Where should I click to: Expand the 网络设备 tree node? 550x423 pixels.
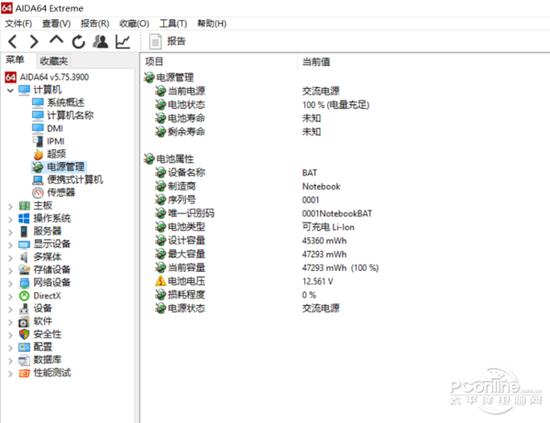pyautogui.click(x=10, y=283)
